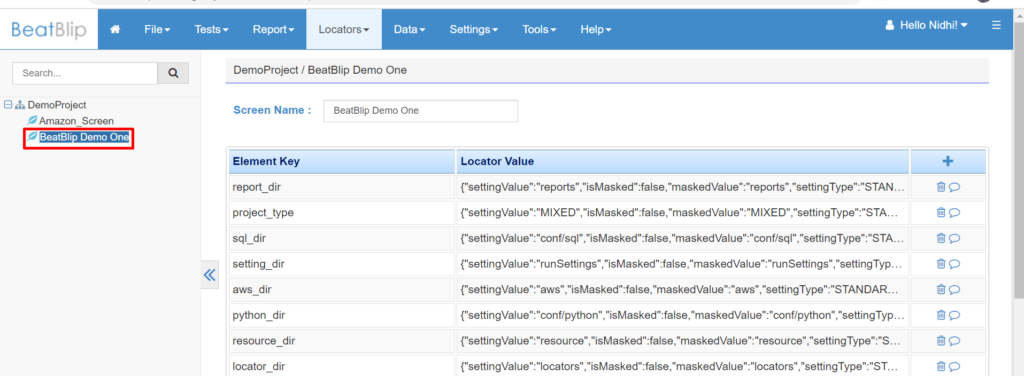The width and height of the screenshot is (1024, 376).
Task: Open the Hello Nidhi! user menu
Action: 926,25
